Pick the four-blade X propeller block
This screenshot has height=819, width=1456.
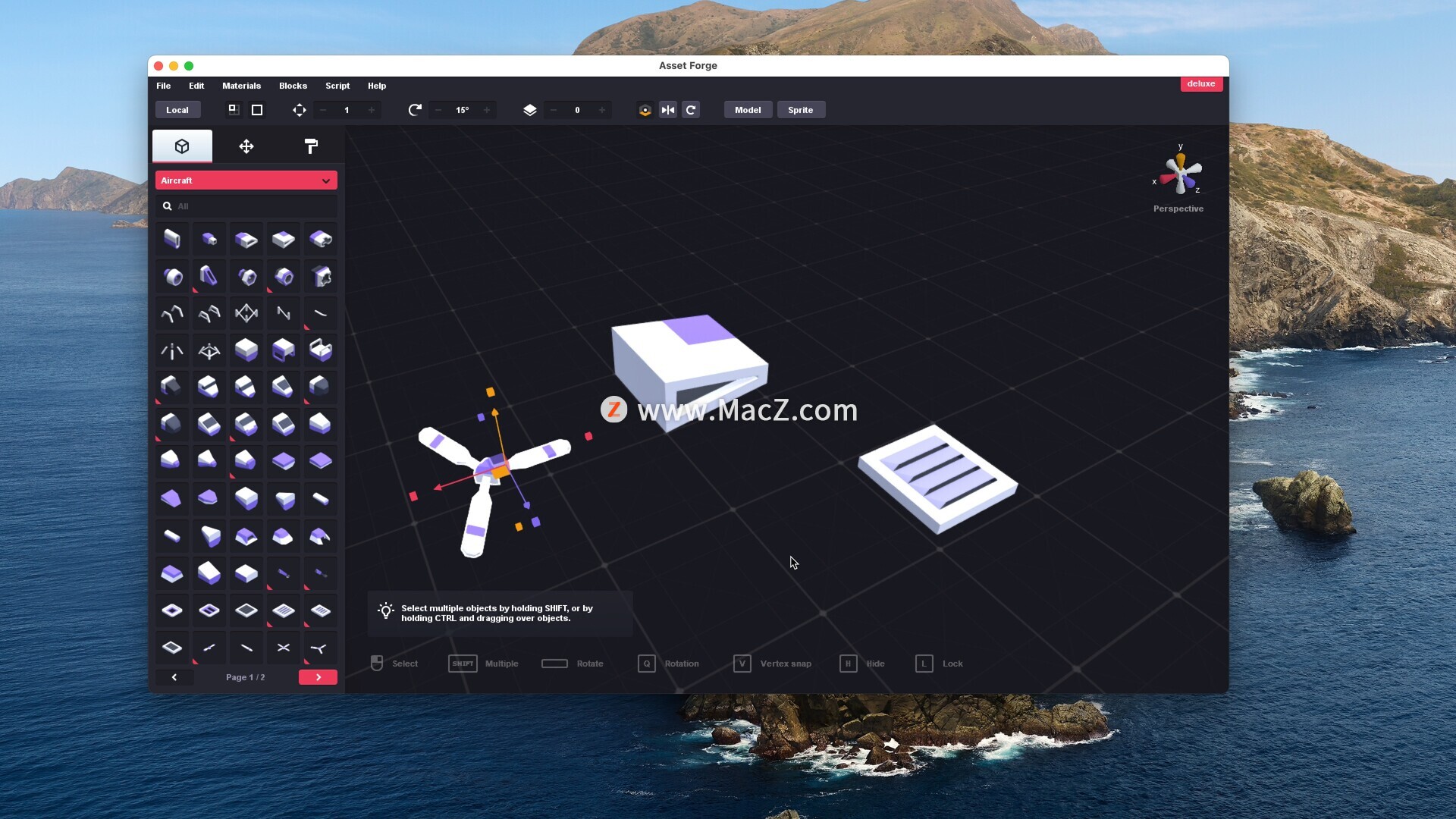[283, 648]
